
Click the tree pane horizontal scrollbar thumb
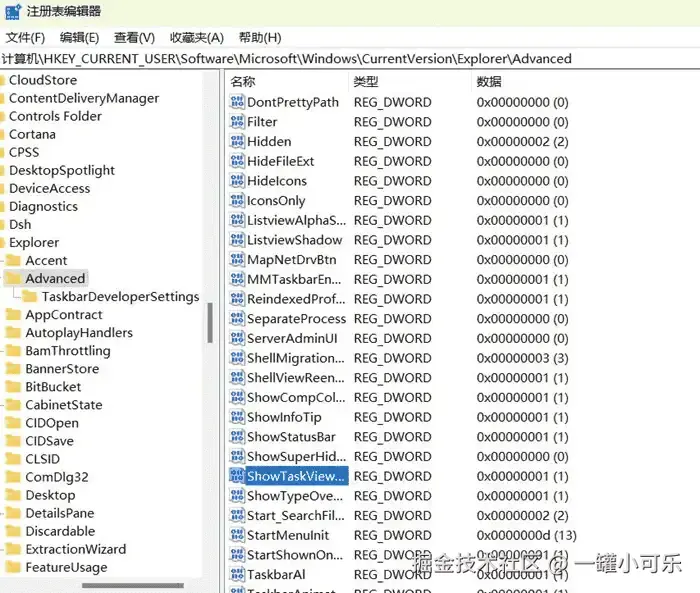click(133, 585)
